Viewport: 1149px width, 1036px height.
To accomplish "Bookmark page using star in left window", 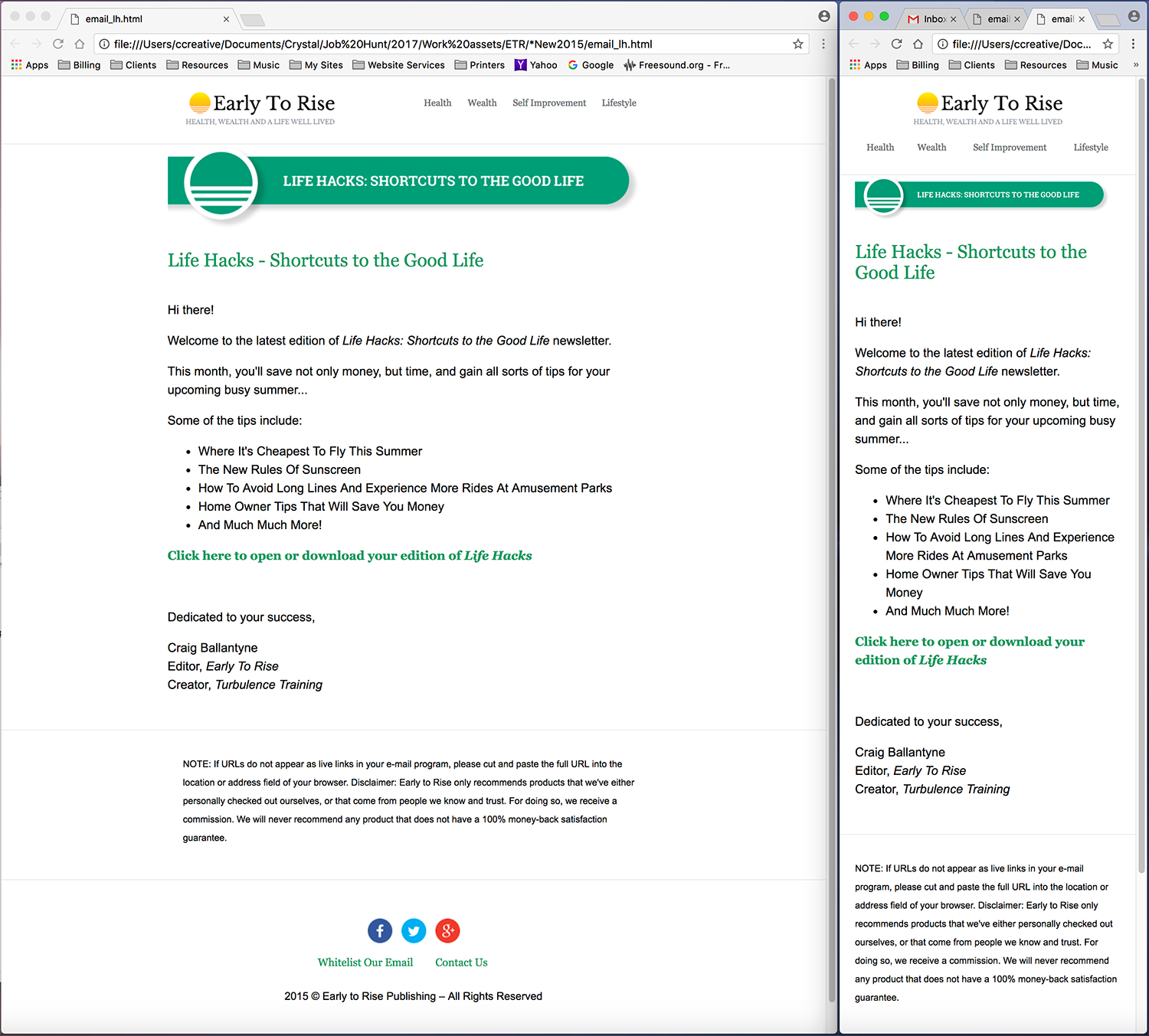I will coord(798,44).
